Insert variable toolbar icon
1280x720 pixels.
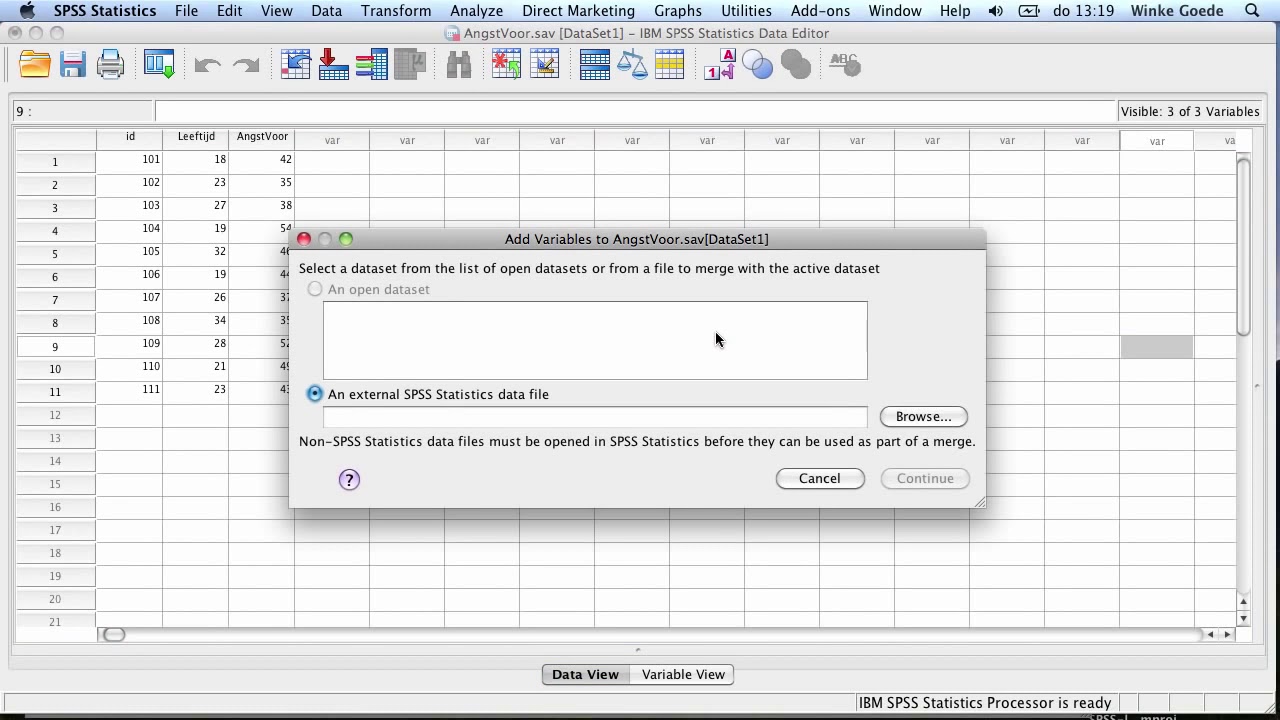(544, 65)
